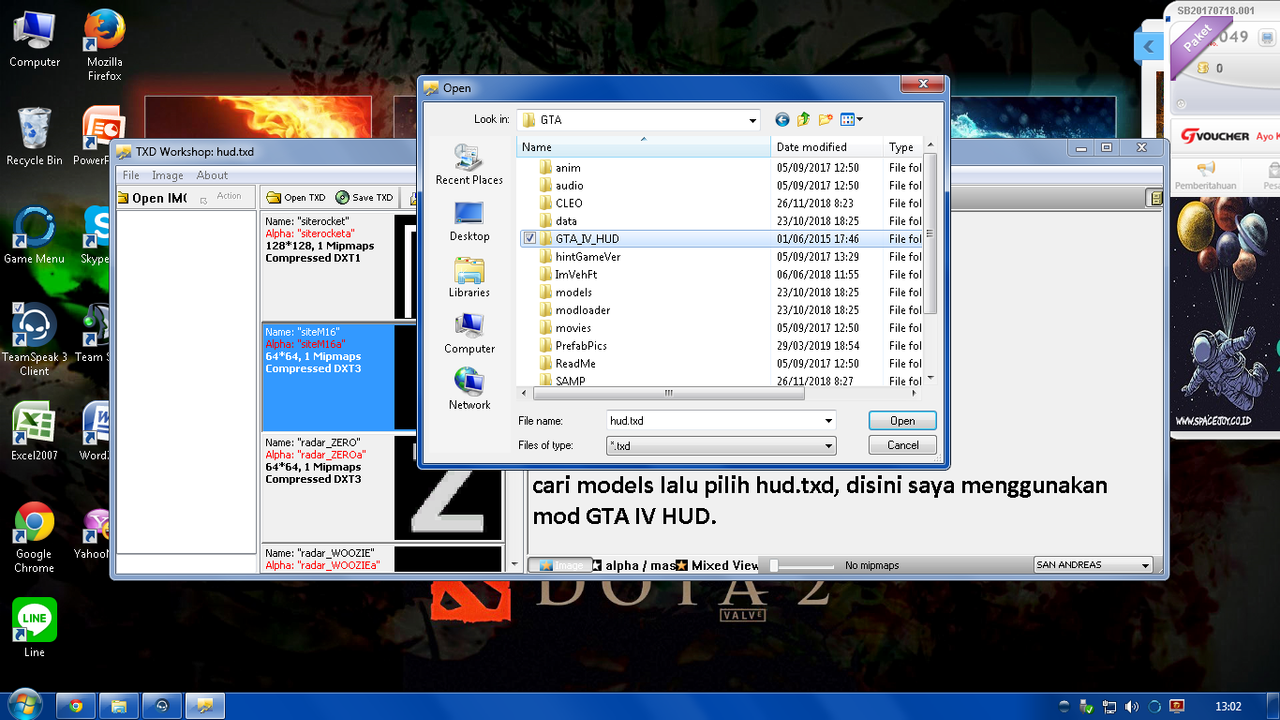Jump to Desktop in the places bar
This screenshot has width=1280, height=720.
click(x=469, y=221)
